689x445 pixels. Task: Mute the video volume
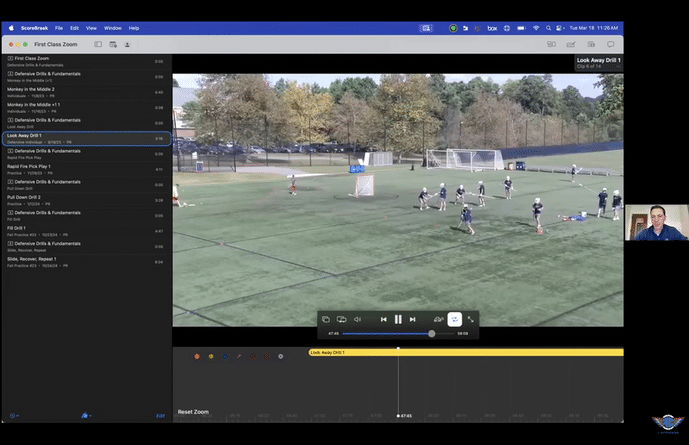[357, 319]
